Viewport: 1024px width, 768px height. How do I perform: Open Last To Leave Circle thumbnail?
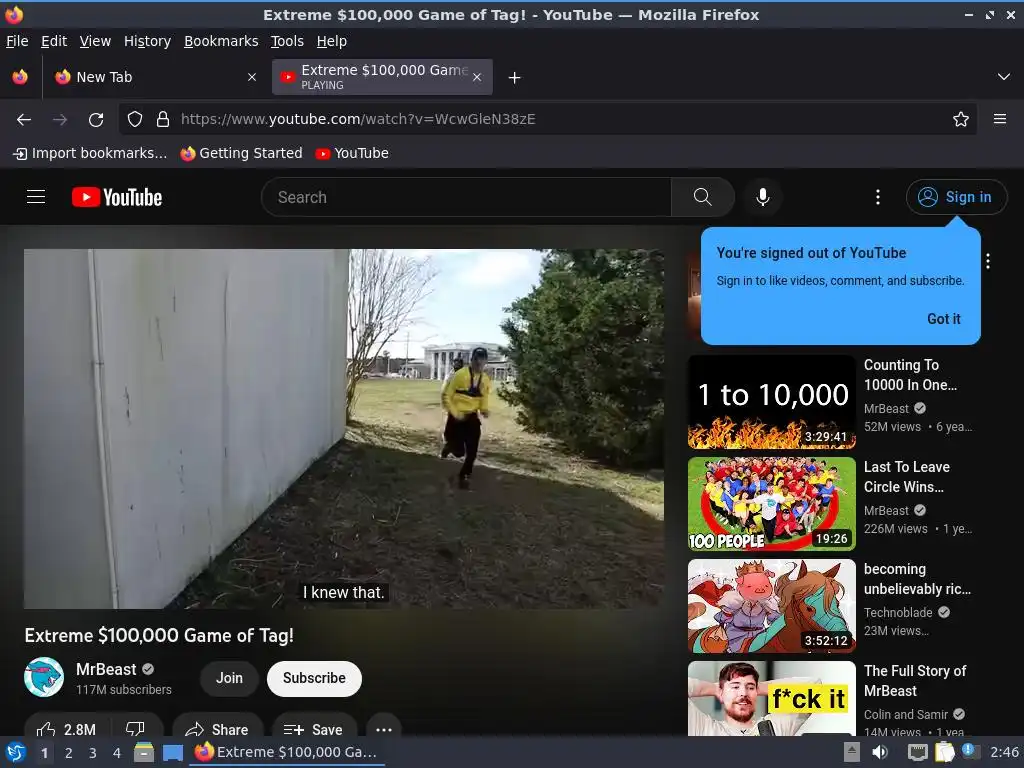pos(771,504)
